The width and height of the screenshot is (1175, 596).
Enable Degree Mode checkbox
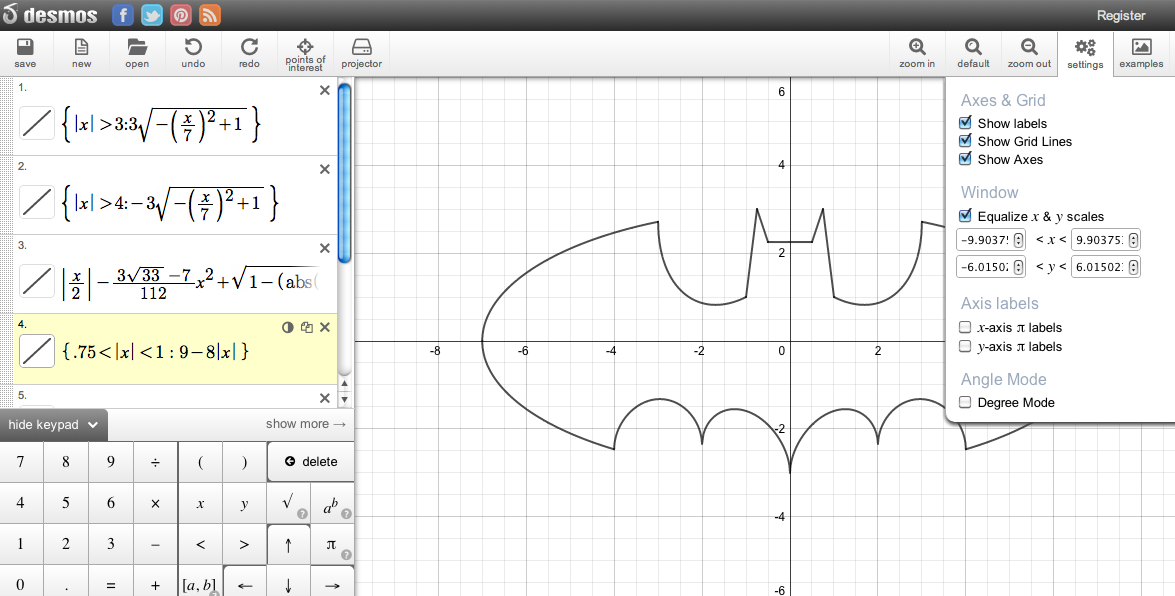coord(965,402)
